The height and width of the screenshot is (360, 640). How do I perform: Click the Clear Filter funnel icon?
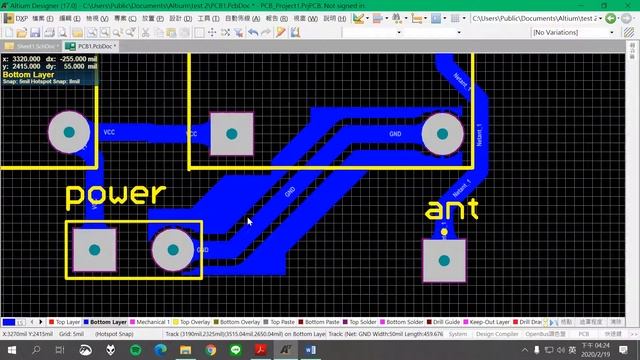(238, 32)
